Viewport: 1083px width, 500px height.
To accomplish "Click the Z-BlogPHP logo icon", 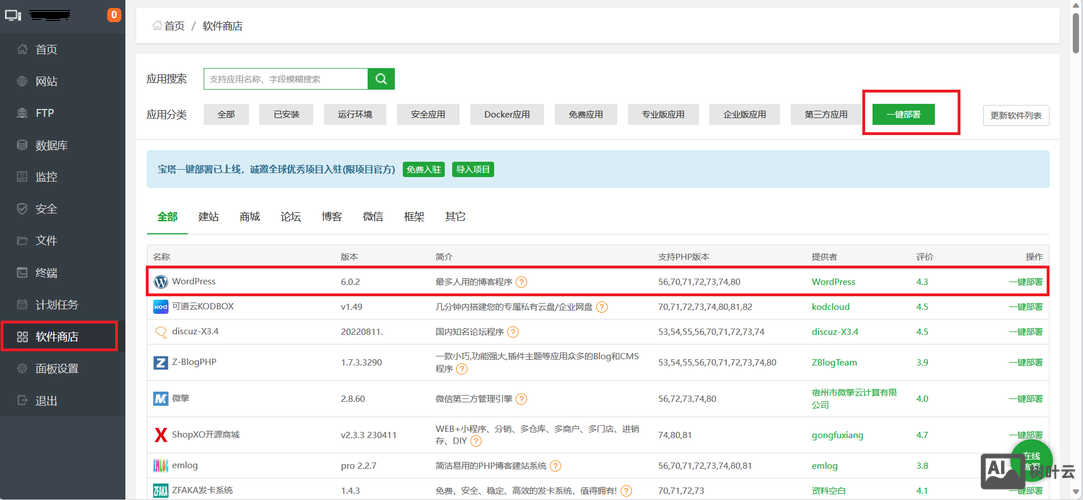I will click(161, 363).
